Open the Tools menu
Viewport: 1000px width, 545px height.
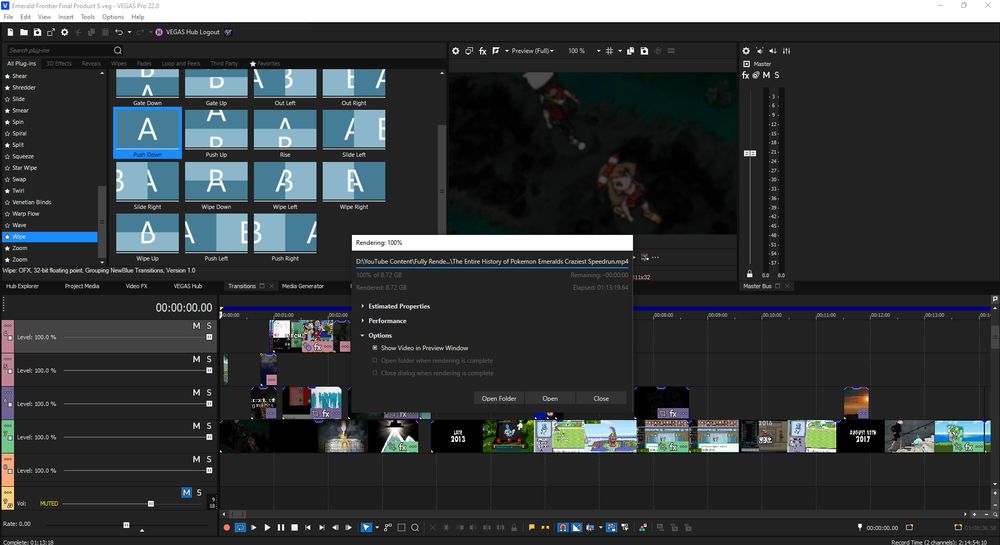coord(88,17)
